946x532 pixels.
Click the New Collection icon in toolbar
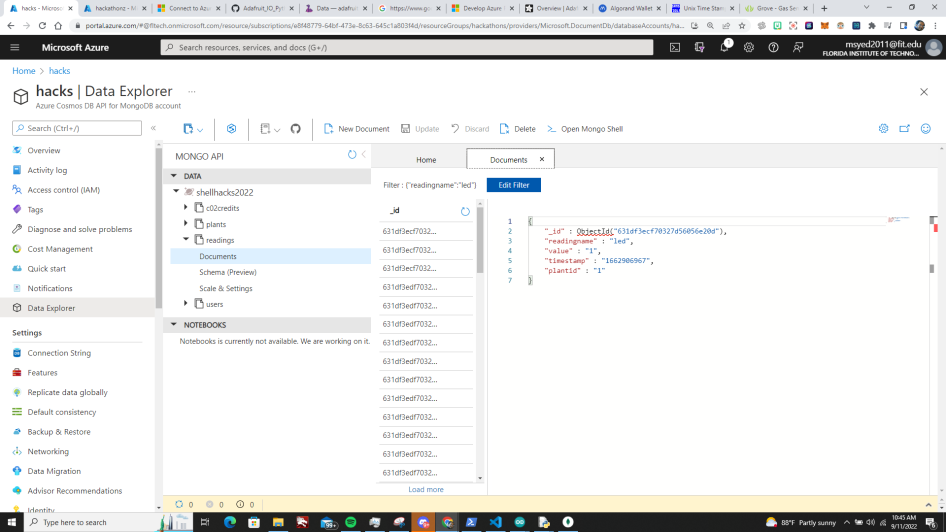click(188, 128)
